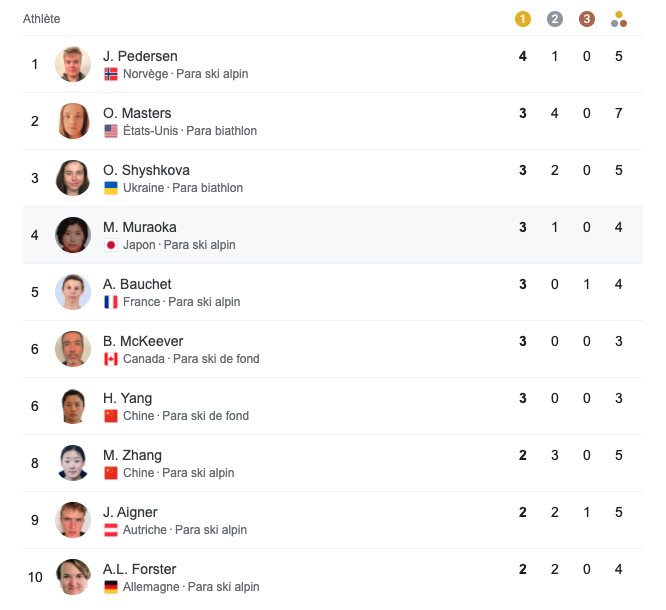666x610 pixels.
Task: Click the M. Zhang name link
Action: point(132,455)
